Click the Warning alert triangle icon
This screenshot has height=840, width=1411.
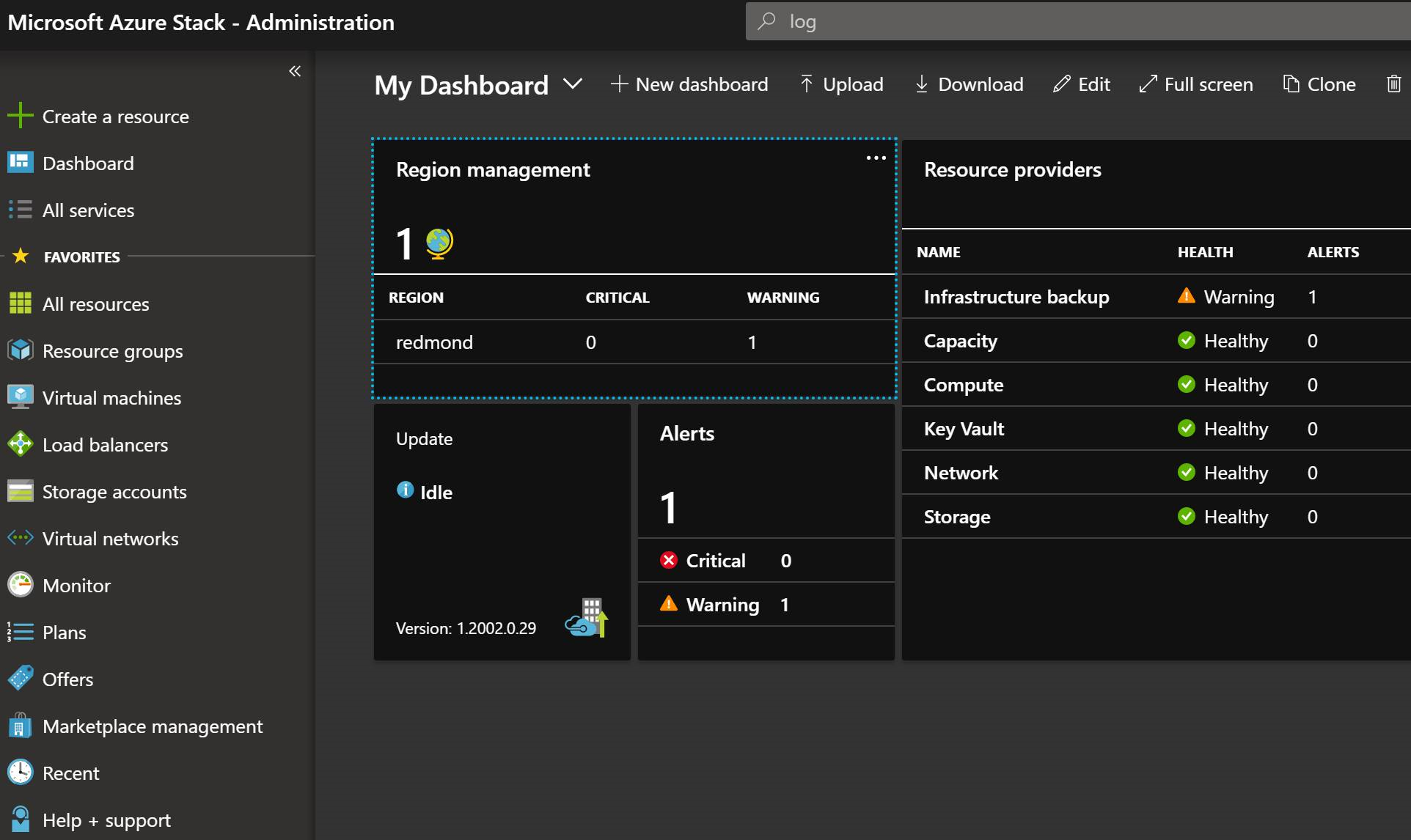point(669,604)
